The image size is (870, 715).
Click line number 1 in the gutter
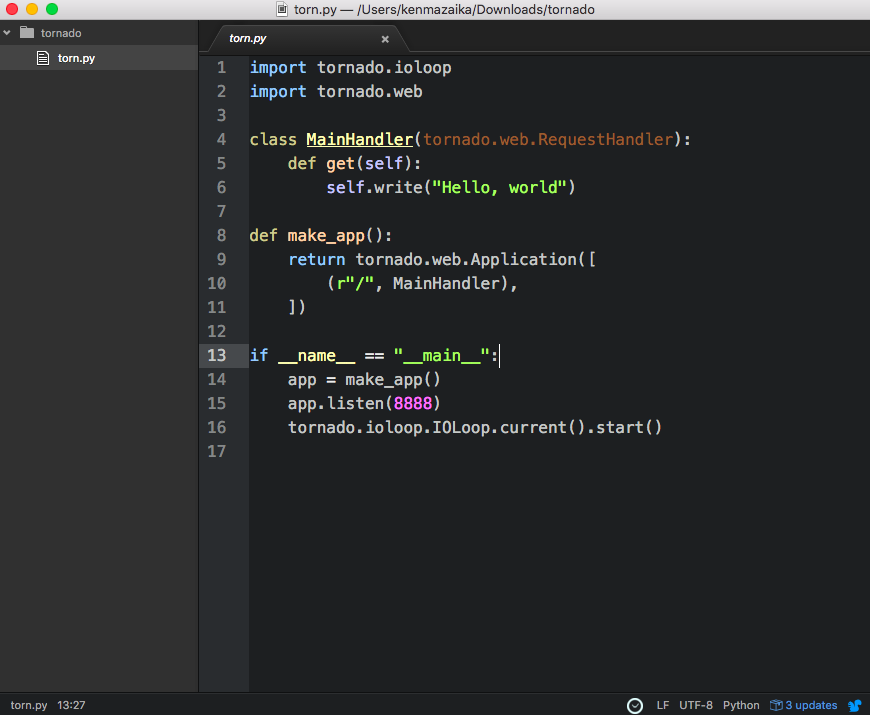tap(221, 68)
